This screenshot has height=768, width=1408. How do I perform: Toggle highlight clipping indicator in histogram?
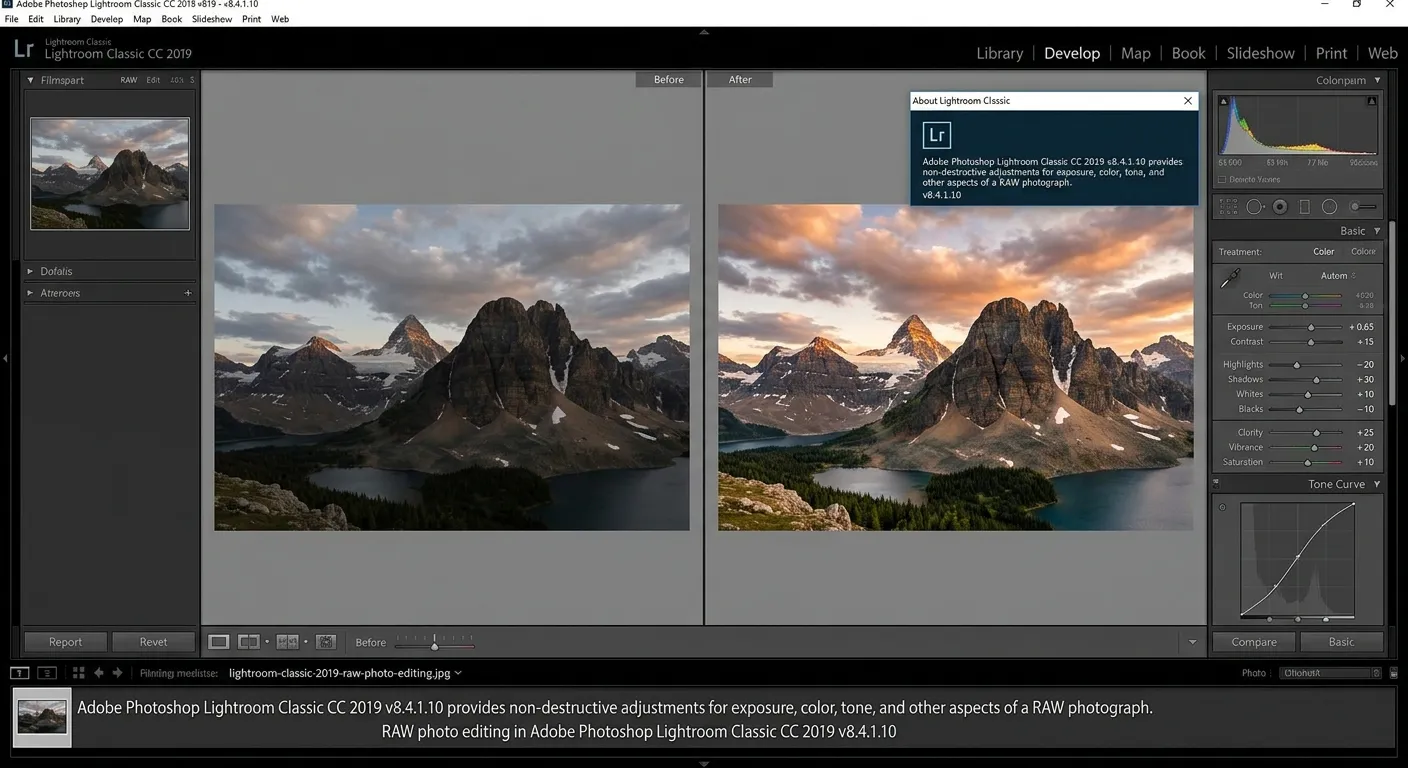coord(1372,101)
